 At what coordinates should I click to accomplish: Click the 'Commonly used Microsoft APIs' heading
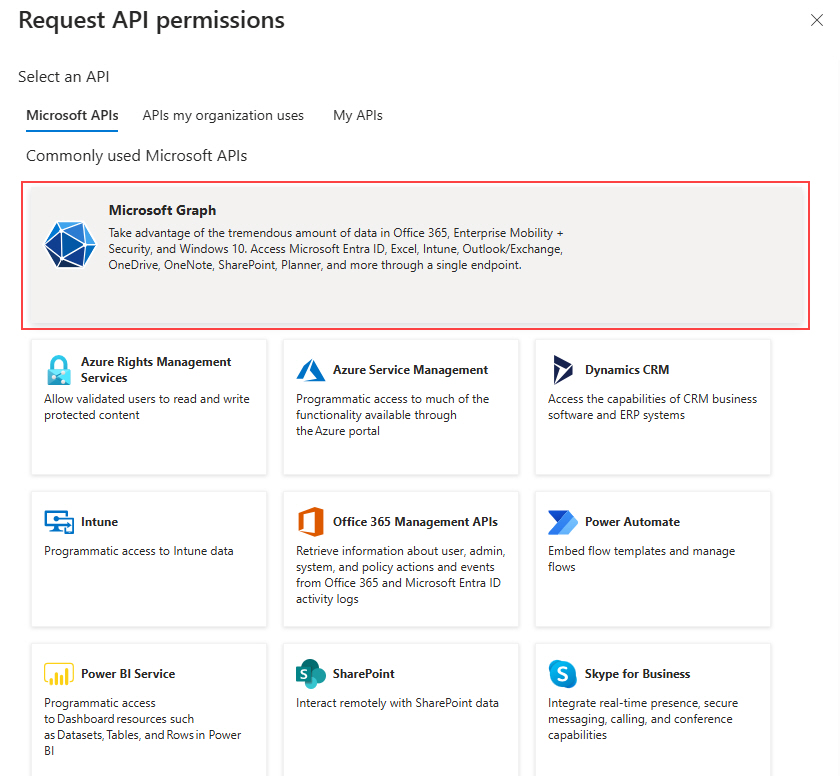tap(137, 156)
